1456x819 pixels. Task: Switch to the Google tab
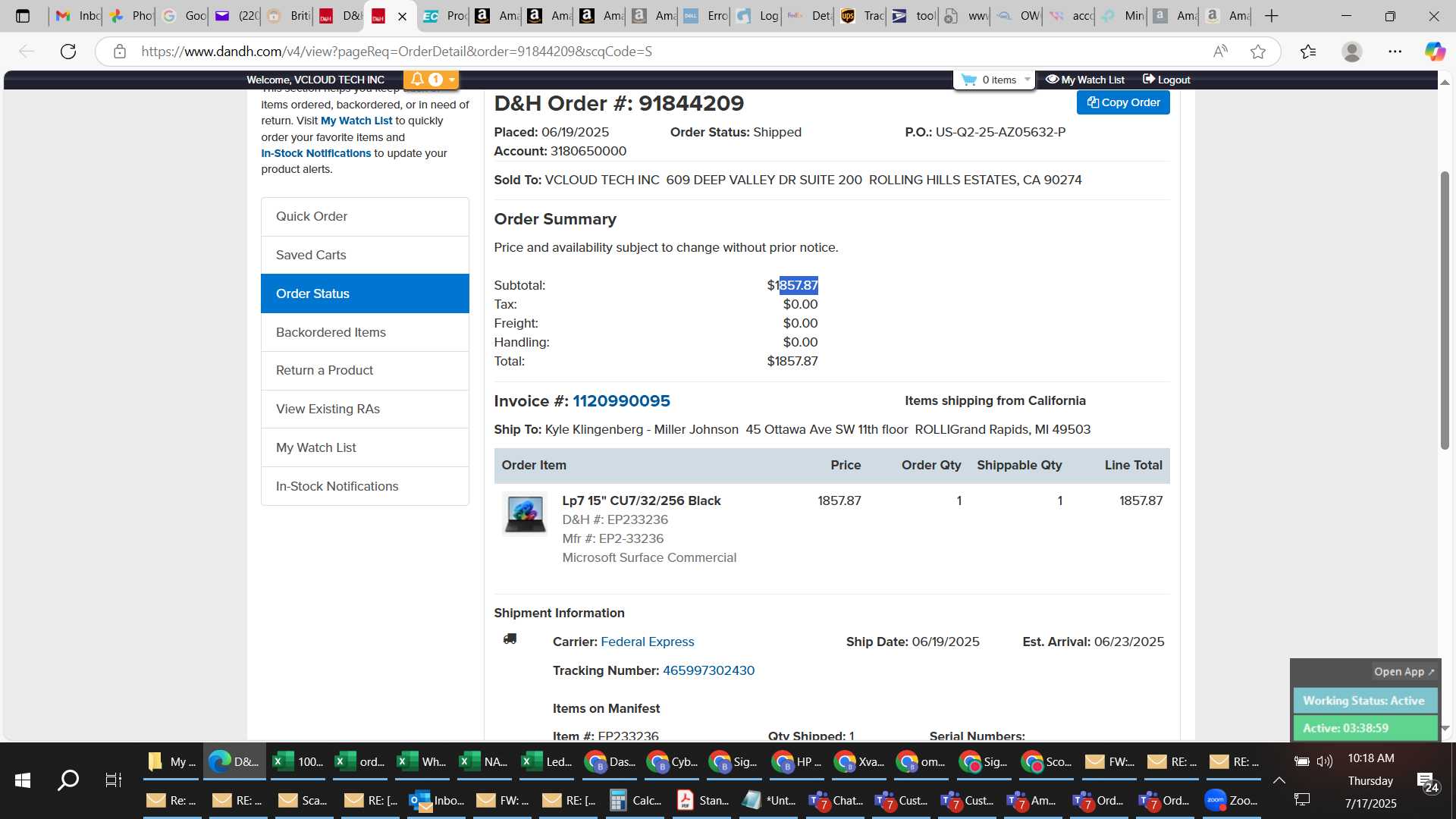tap(183, 16)
